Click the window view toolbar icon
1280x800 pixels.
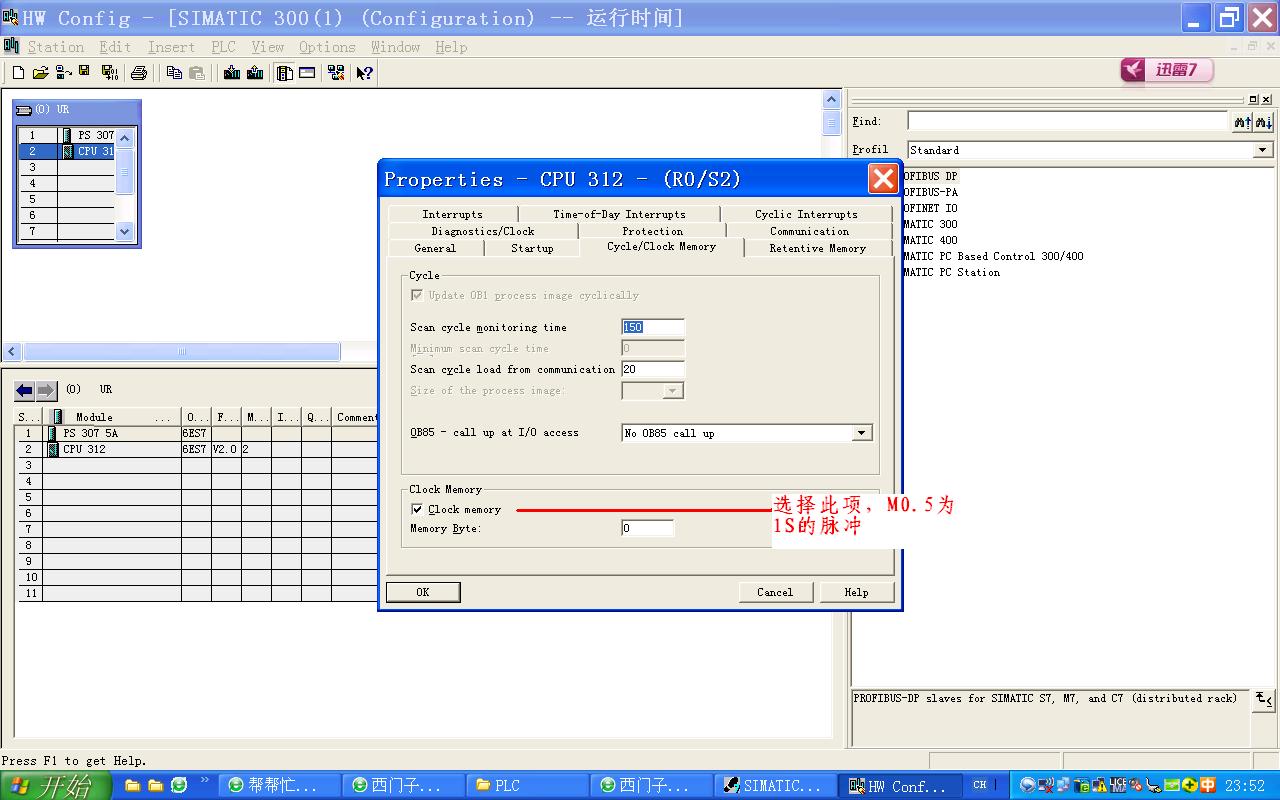click(x=307, y=73)
